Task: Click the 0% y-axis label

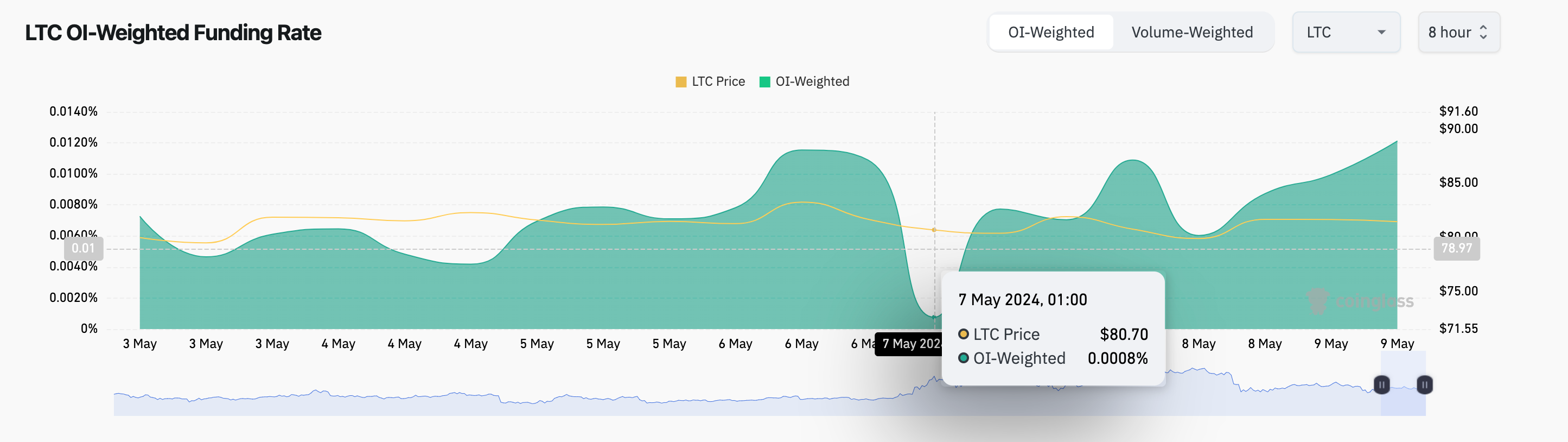Action: click(89, 329)
